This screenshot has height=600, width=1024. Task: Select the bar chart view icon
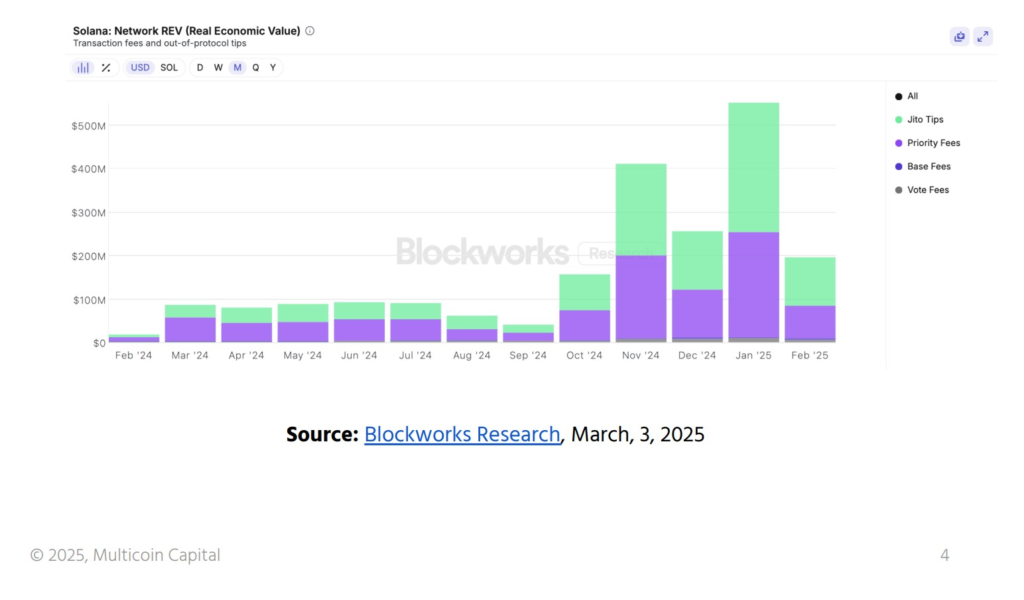(x=83, y=68)
